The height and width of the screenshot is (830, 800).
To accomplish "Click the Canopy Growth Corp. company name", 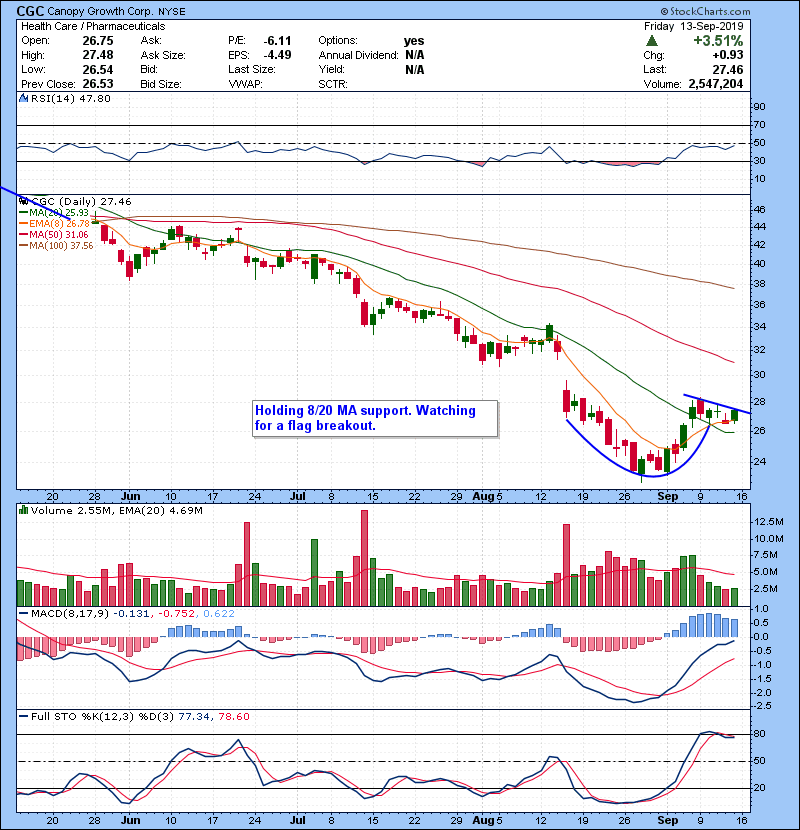I will [x=101, y=11].
